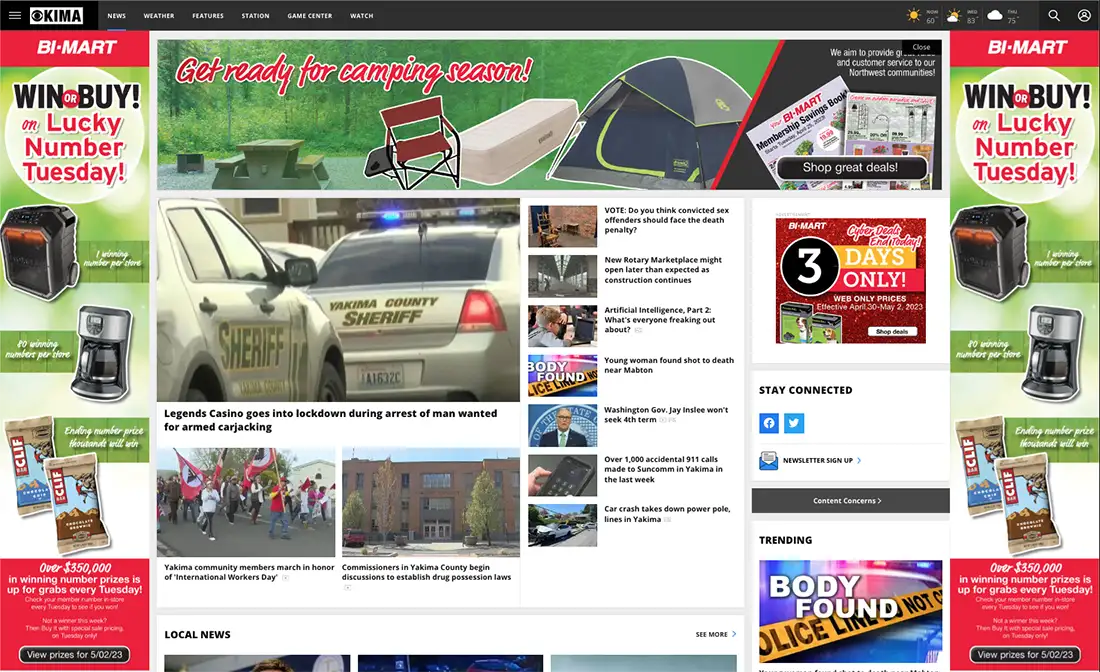Click the partly cloudy Wednesday weather icon
The height and width of the screenshot is (672, 1100).
coord(953,15)
